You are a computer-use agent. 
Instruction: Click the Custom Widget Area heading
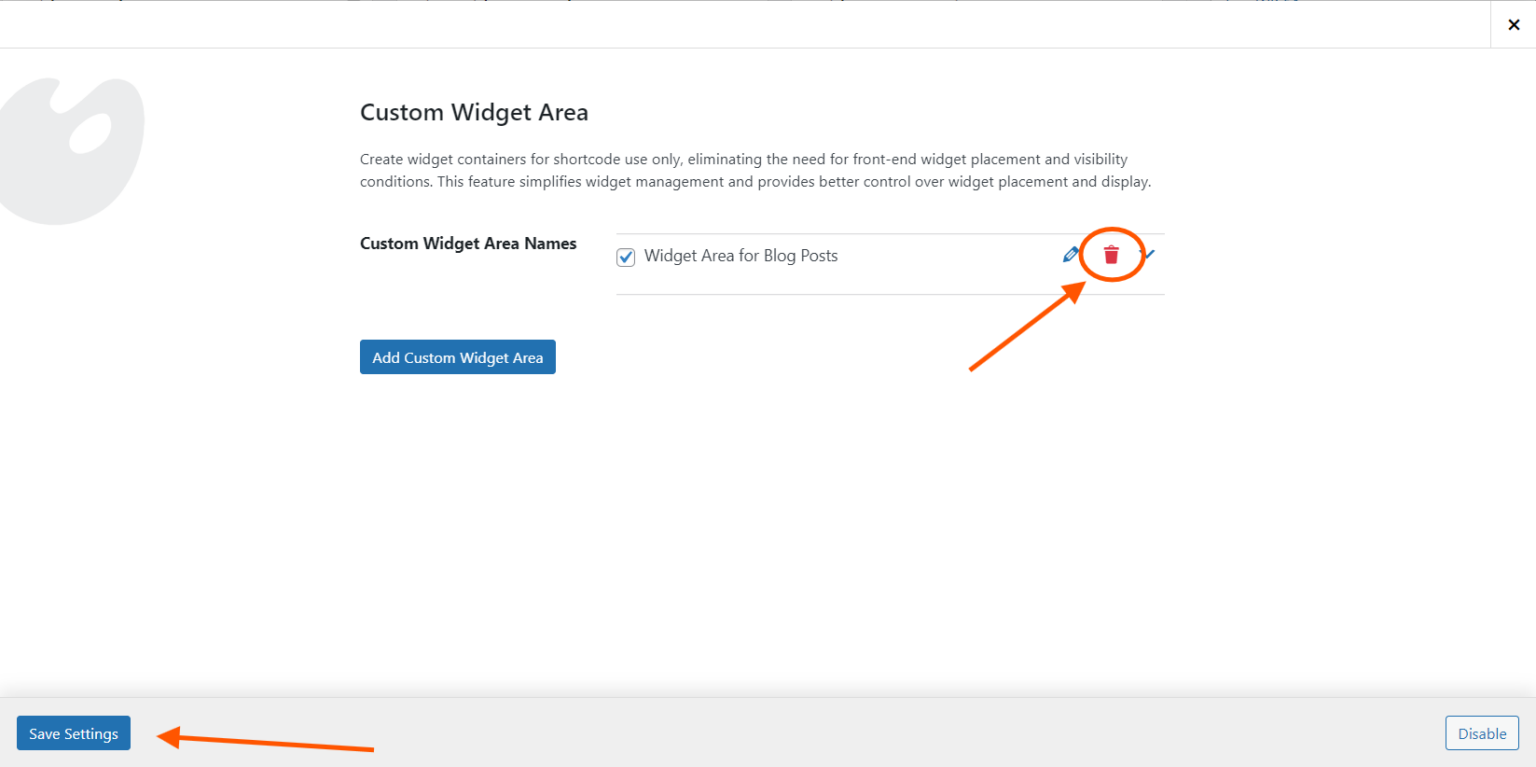click(x=474, y=113)
